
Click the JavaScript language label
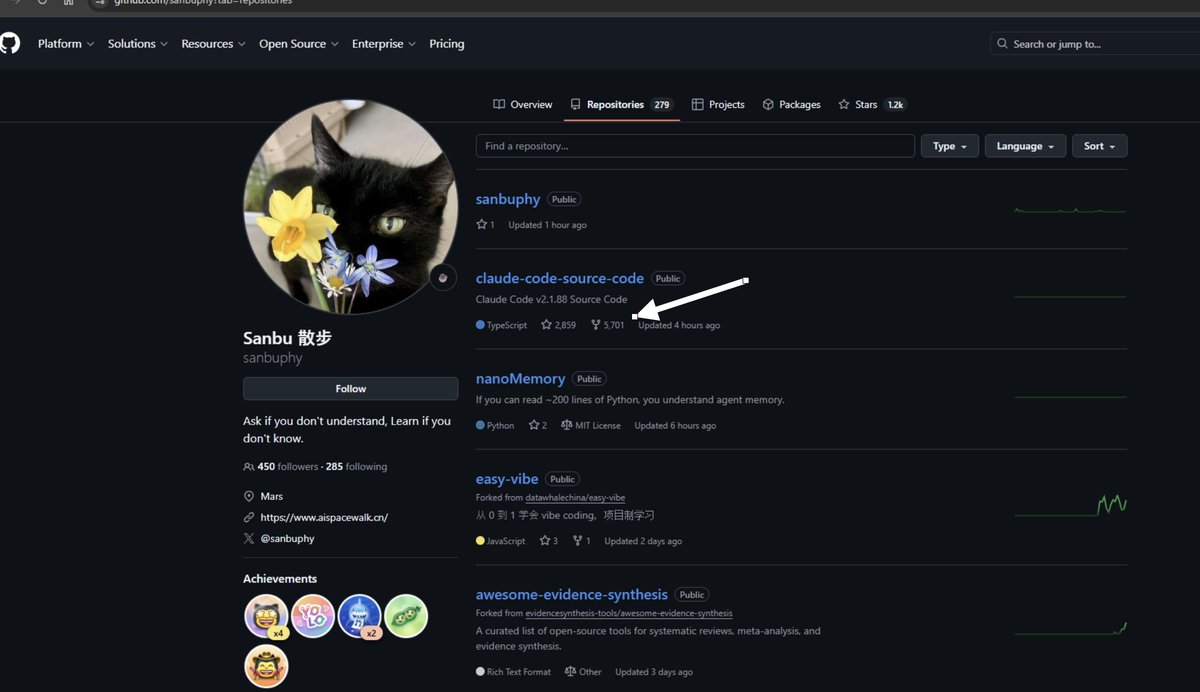501,541
